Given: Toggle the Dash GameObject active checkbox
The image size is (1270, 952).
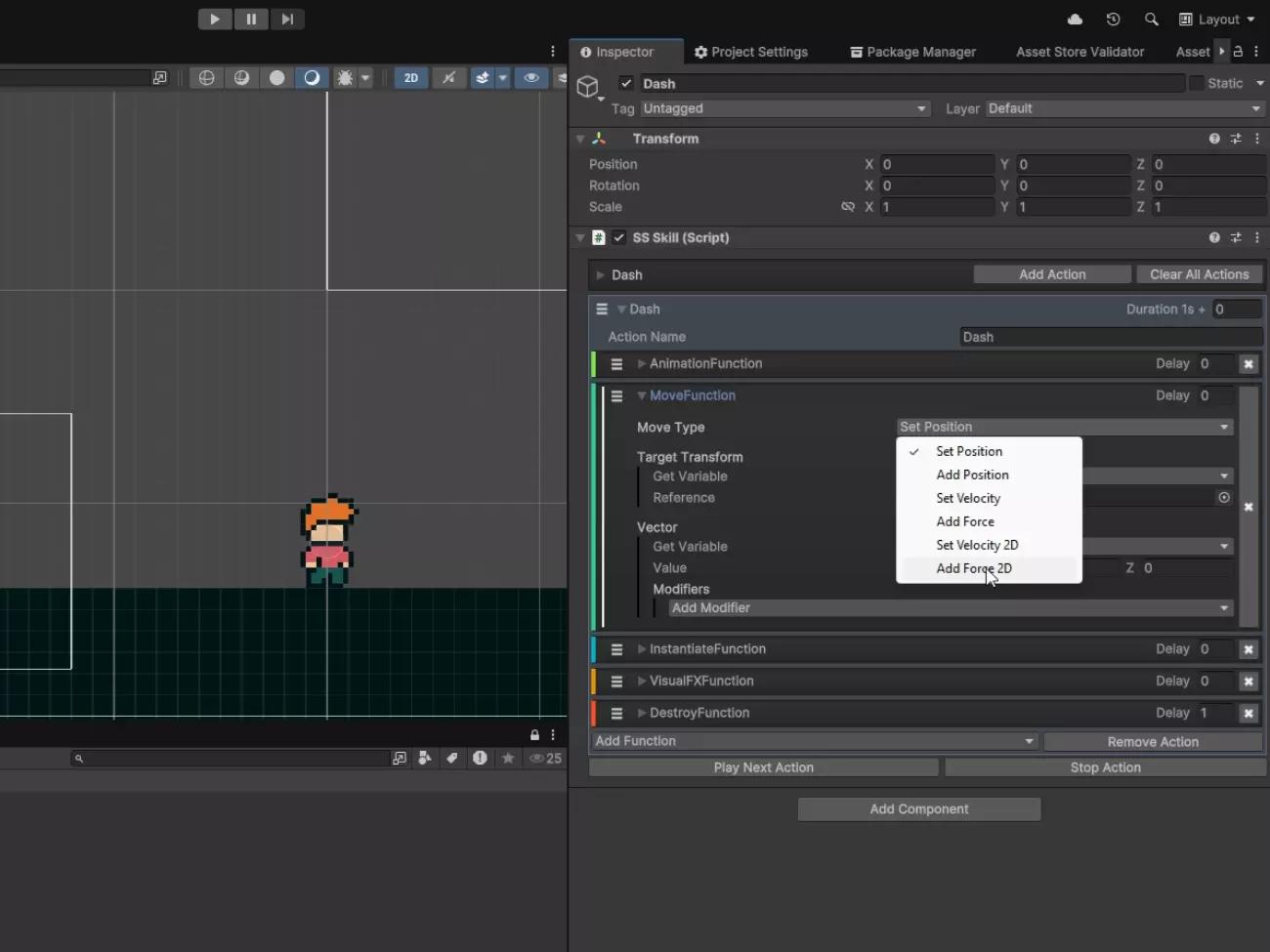Looking at the screenshot, I should coord(626,84).
